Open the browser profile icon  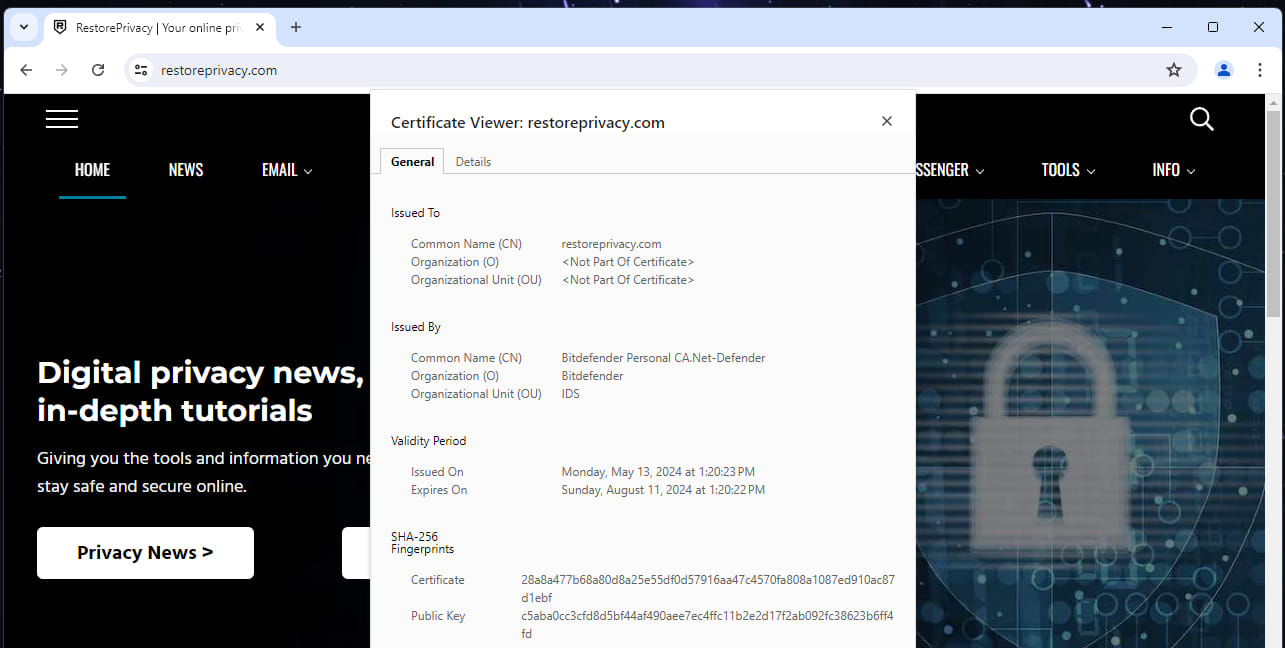(1223, 70)
